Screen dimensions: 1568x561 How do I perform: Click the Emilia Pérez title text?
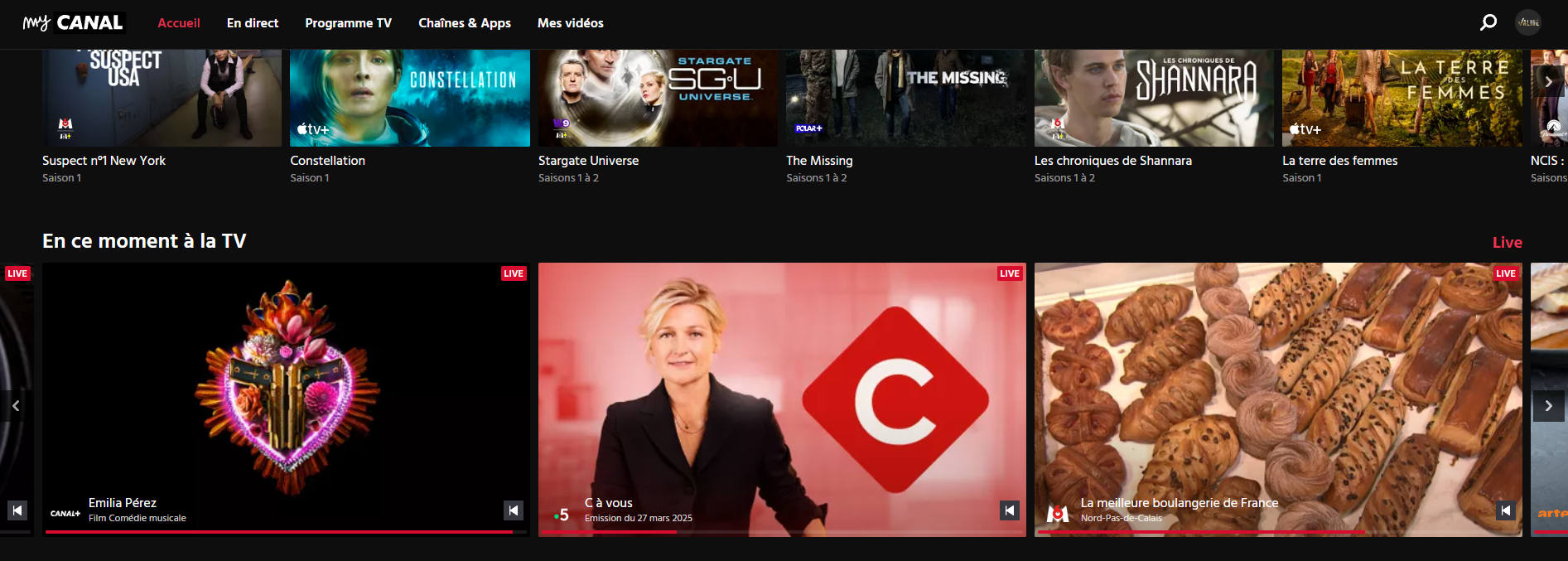pos(123,503)
